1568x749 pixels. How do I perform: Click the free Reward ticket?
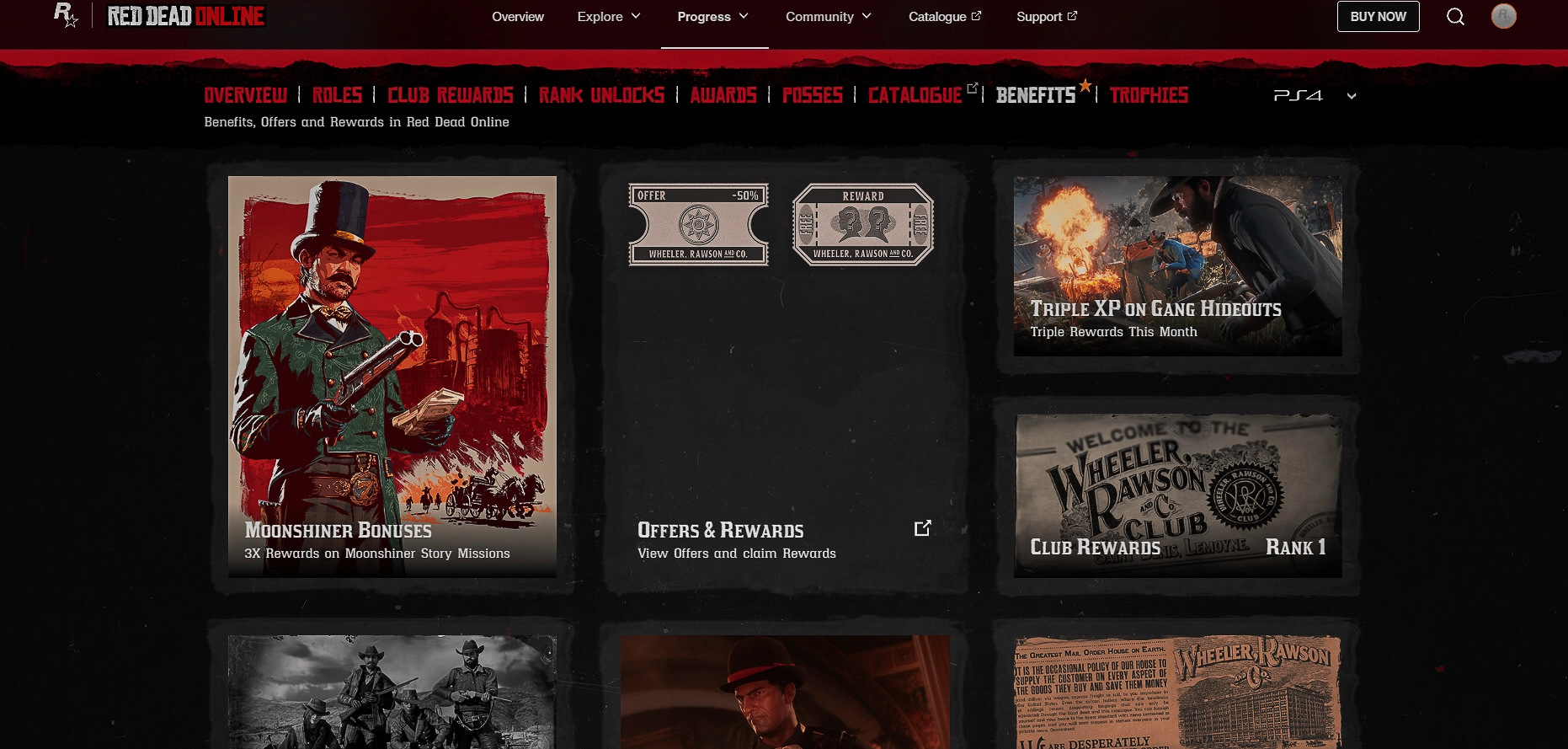pos(863,225)
